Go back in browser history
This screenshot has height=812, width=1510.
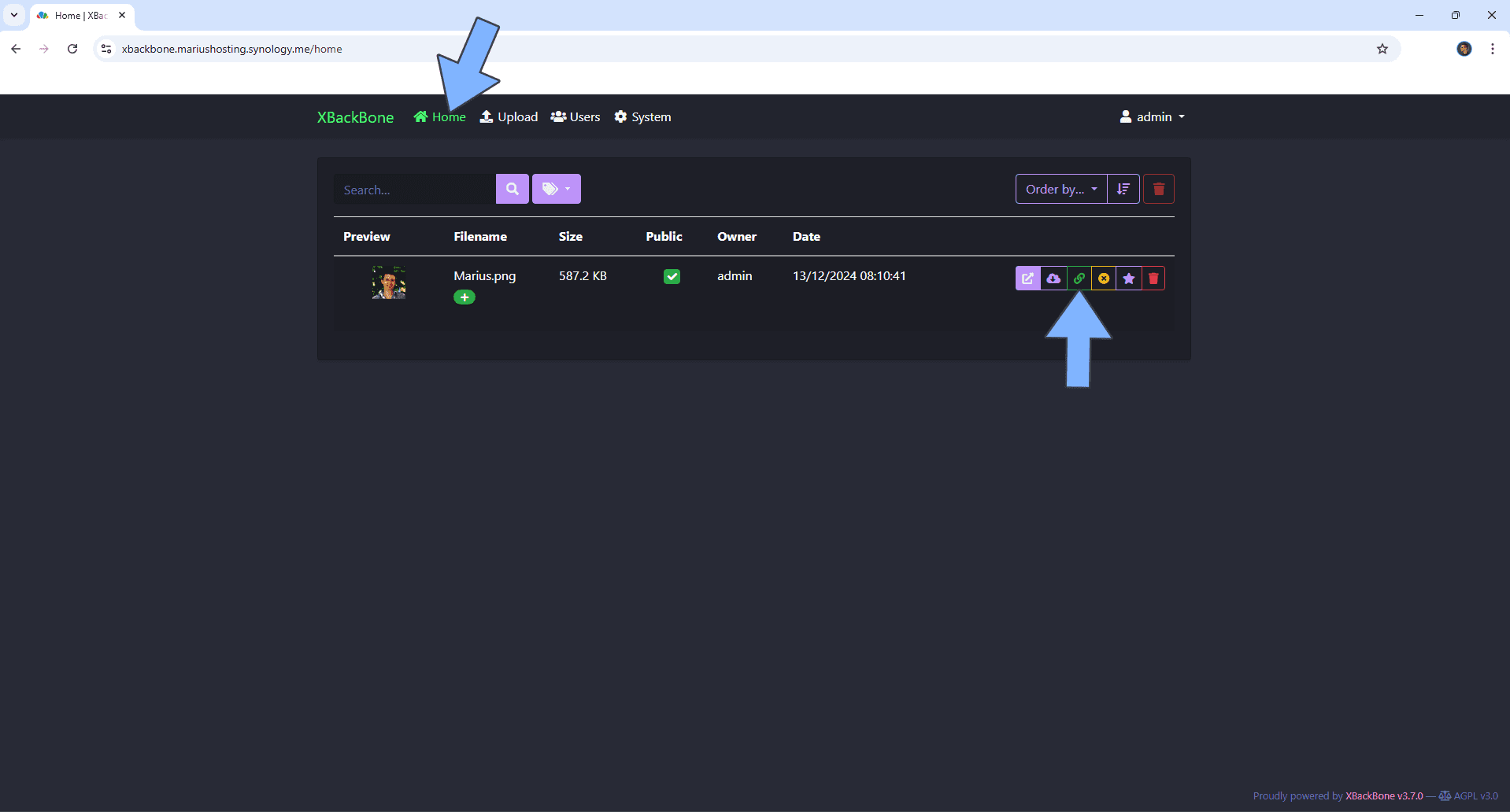click(x=16, y=49)
